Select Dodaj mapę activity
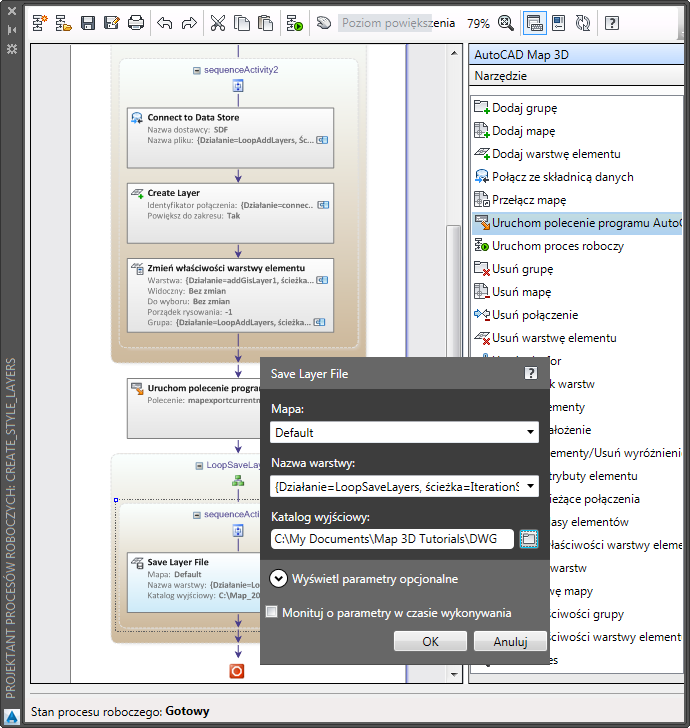 pos(577,131)
